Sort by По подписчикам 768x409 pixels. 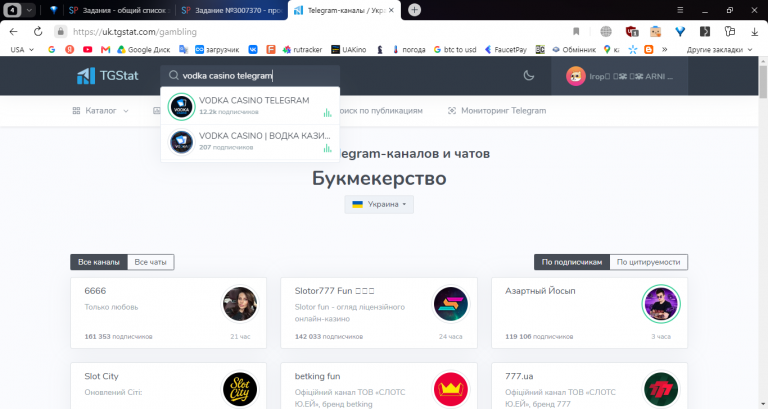(x=572, y=262)
